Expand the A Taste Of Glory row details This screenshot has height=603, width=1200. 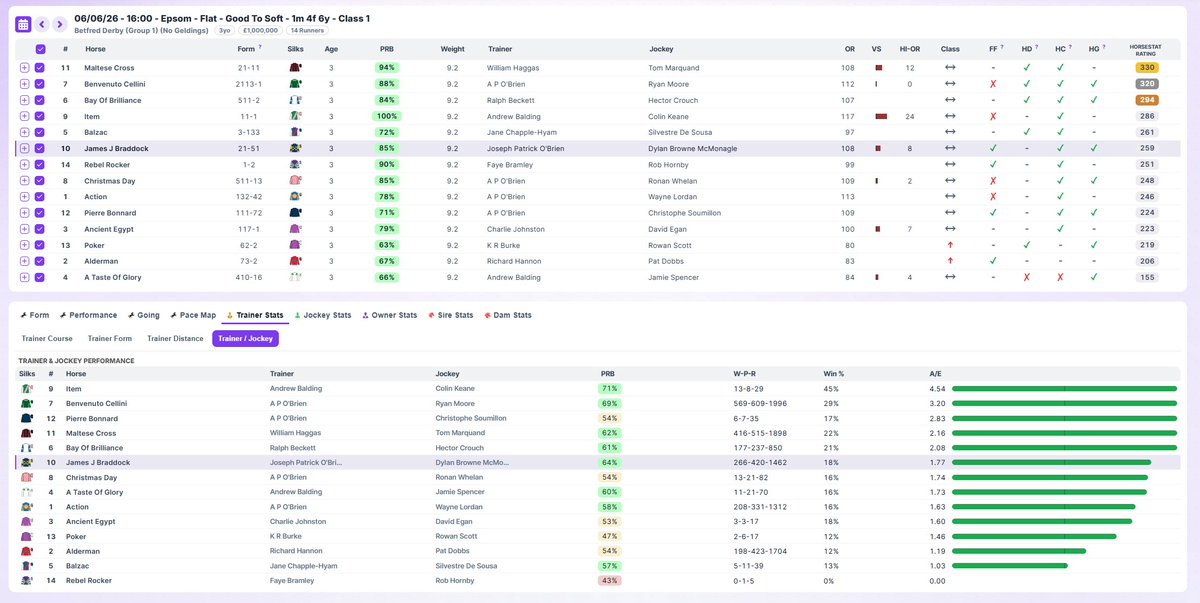[24, 277]
